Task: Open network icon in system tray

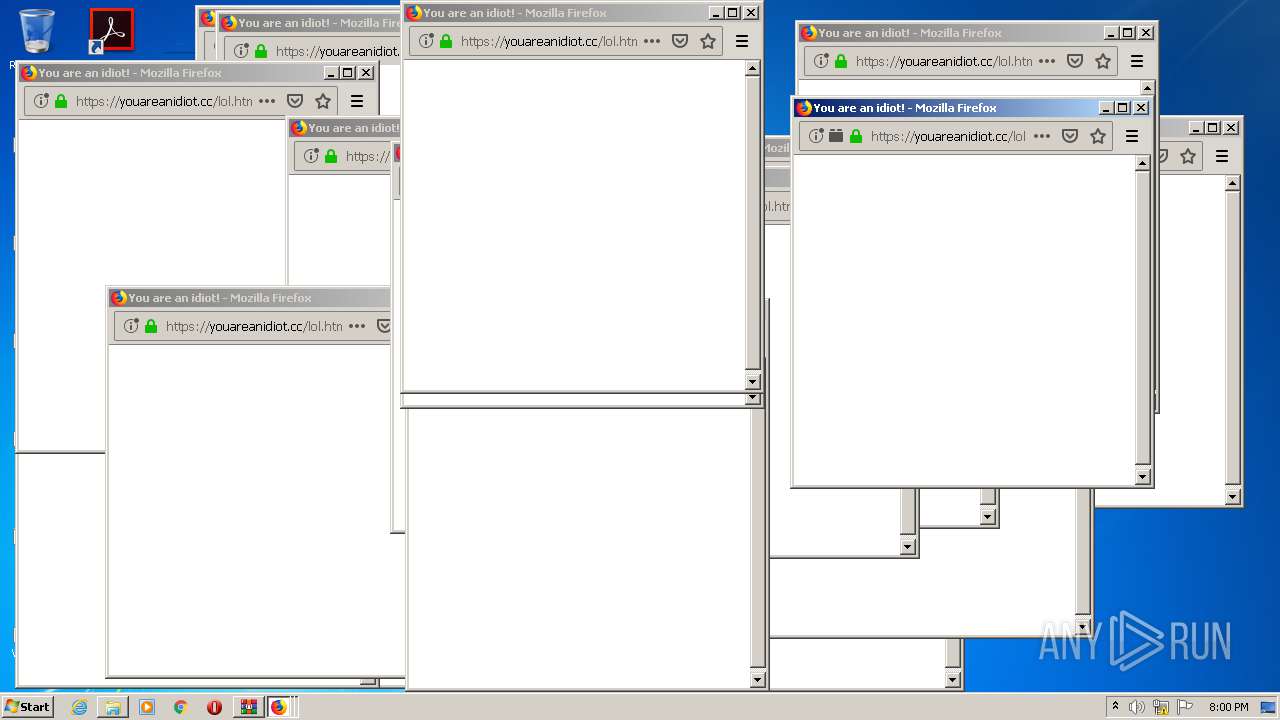Action: click(1161, 707)
